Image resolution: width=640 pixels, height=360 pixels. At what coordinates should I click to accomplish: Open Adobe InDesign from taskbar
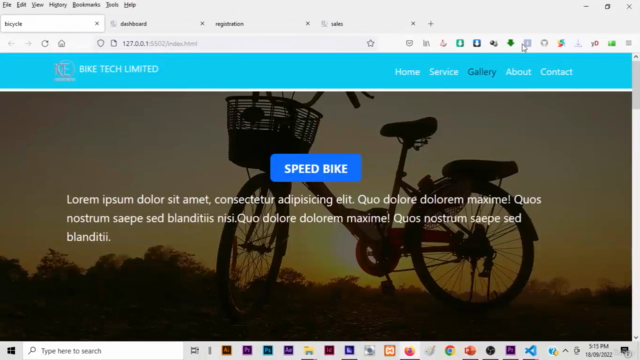(329, 351)
